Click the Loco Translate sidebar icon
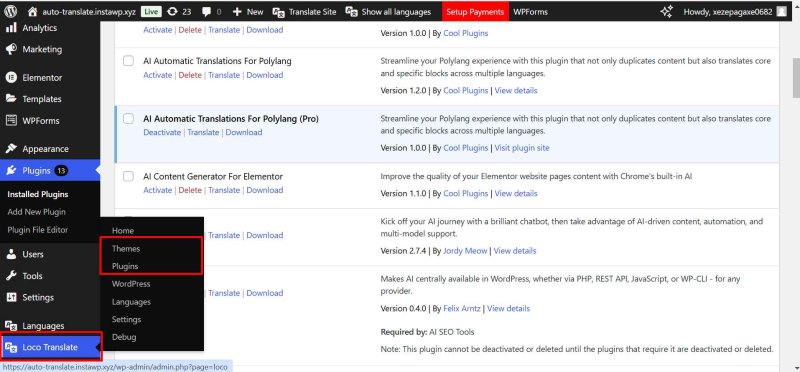 click(x=11, y=347)
